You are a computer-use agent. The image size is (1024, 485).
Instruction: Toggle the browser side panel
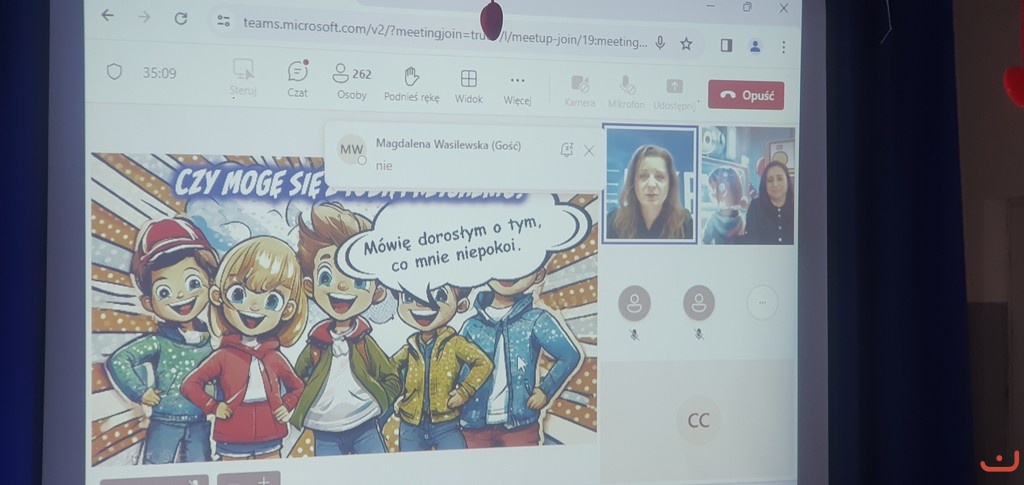[726, 45]
